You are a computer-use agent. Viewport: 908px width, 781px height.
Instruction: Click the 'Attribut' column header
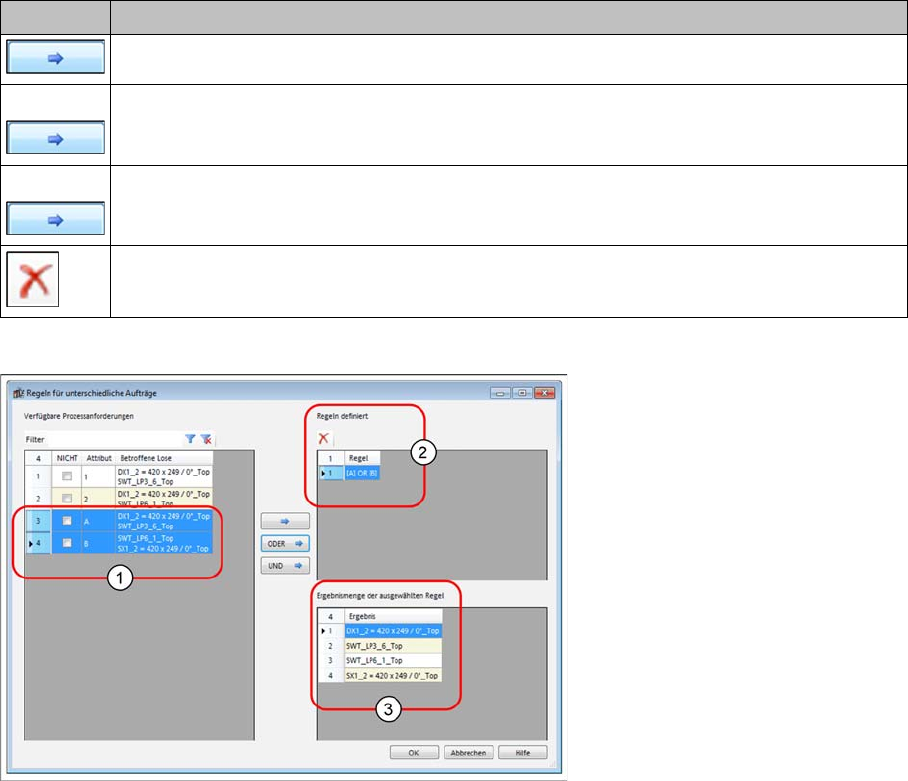pos(98,458)
